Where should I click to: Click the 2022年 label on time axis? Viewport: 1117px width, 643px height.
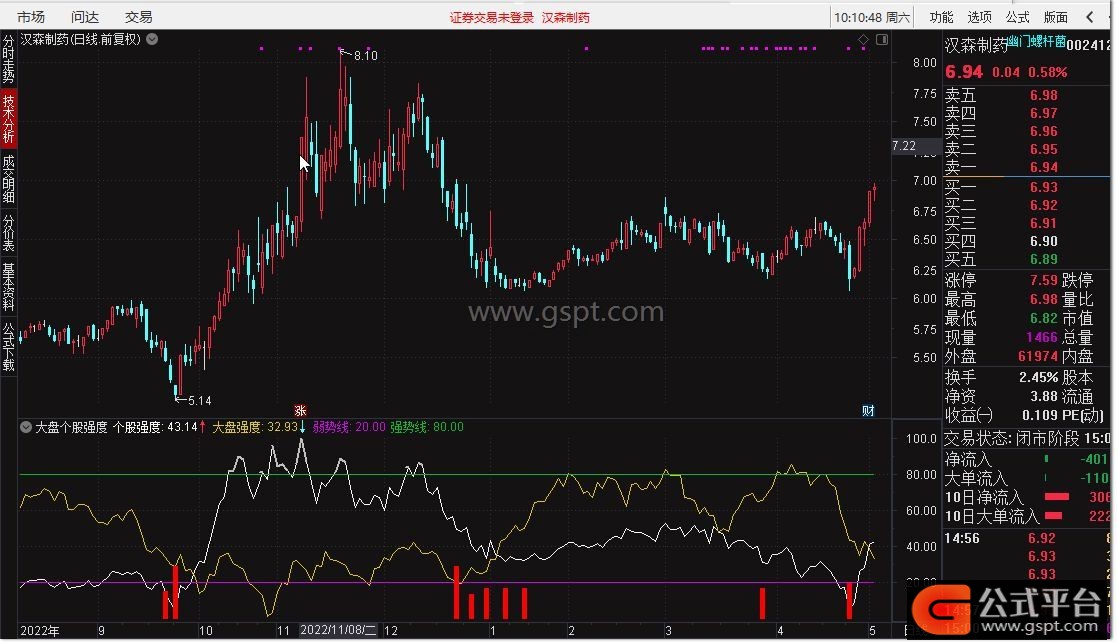point(40,631)
